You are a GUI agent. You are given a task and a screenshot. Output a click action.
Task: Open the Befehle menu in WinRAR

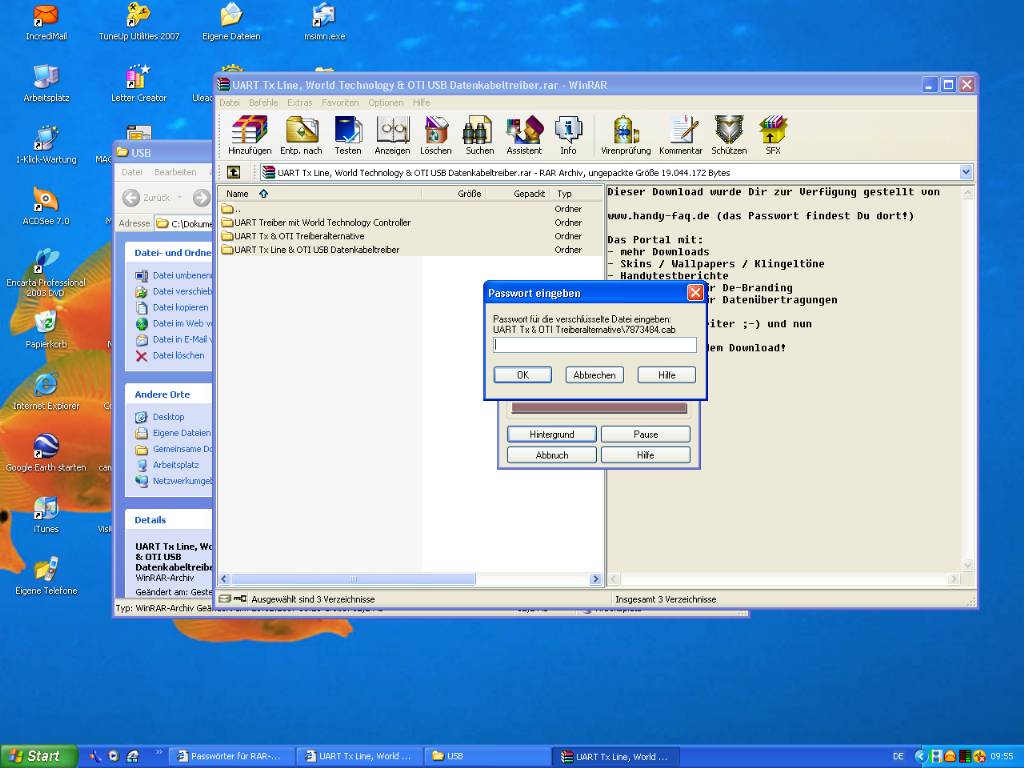[x=263, y=103]
